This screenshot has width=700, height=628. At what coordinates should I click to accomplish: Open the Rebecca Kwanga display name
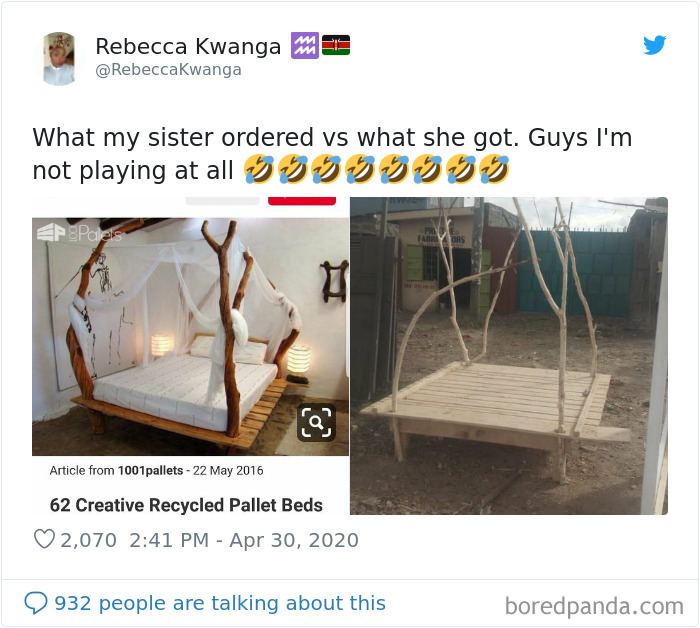pos(188,46)
